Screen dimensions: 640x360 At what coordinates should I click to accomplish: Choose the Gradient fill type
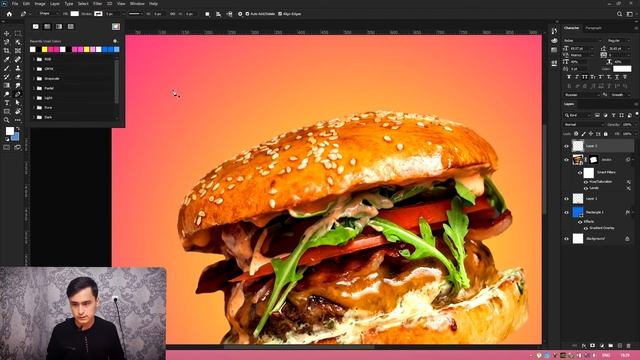pyautogui.click(x=59, y=27)
